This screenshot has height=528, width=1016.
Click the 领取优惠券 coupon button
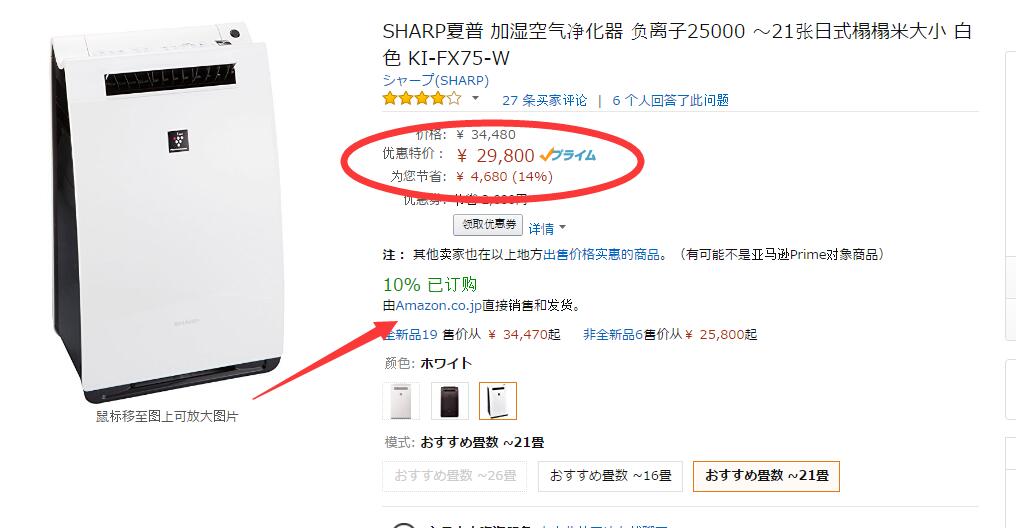(488, 225)
